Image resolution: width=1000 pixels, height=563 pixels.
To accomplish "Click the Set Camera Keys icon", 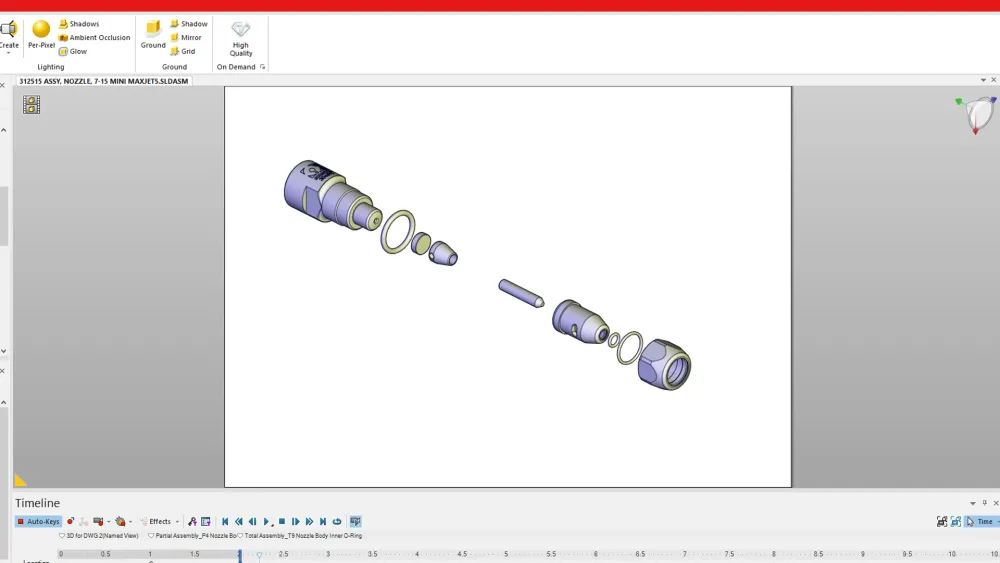I will (x=98, y=522).
